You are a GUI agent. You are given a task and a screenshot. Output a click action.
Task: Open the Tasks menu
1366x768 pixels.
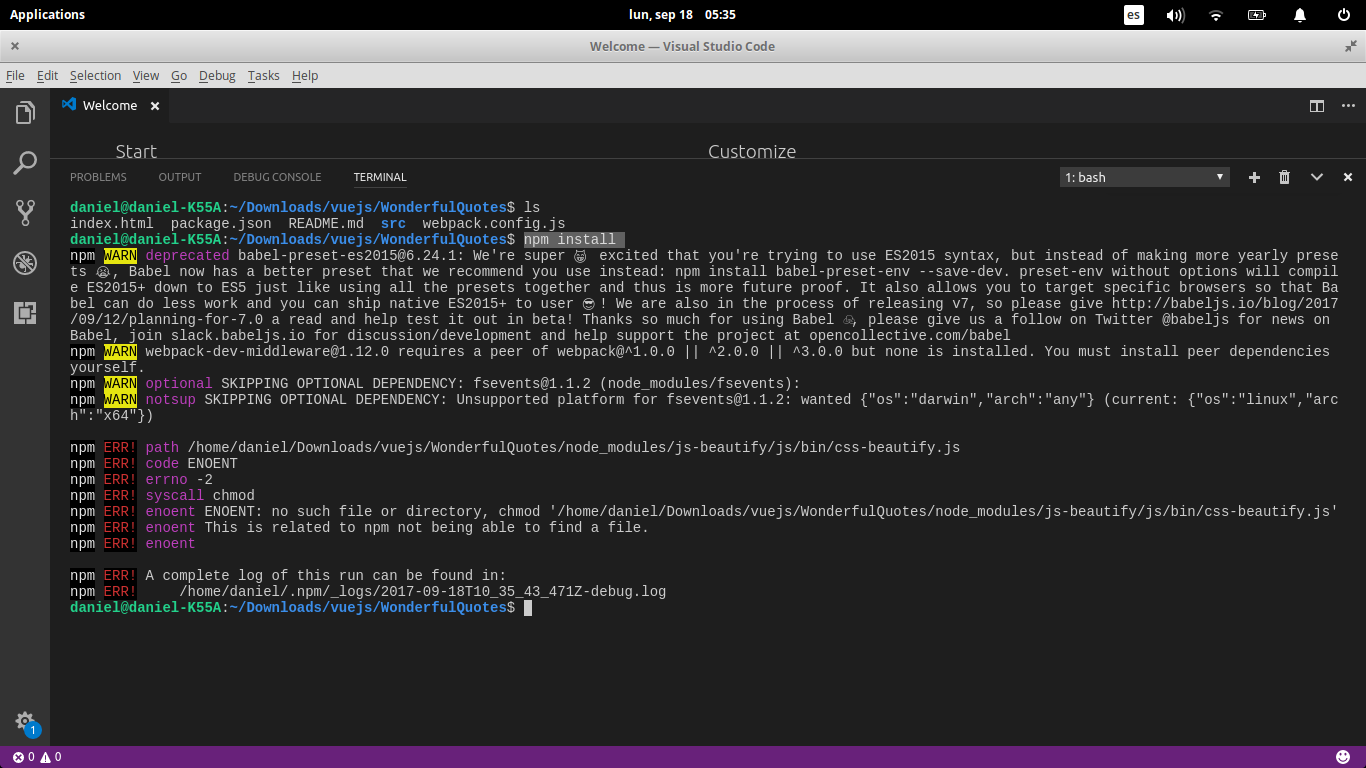[264, 75]
